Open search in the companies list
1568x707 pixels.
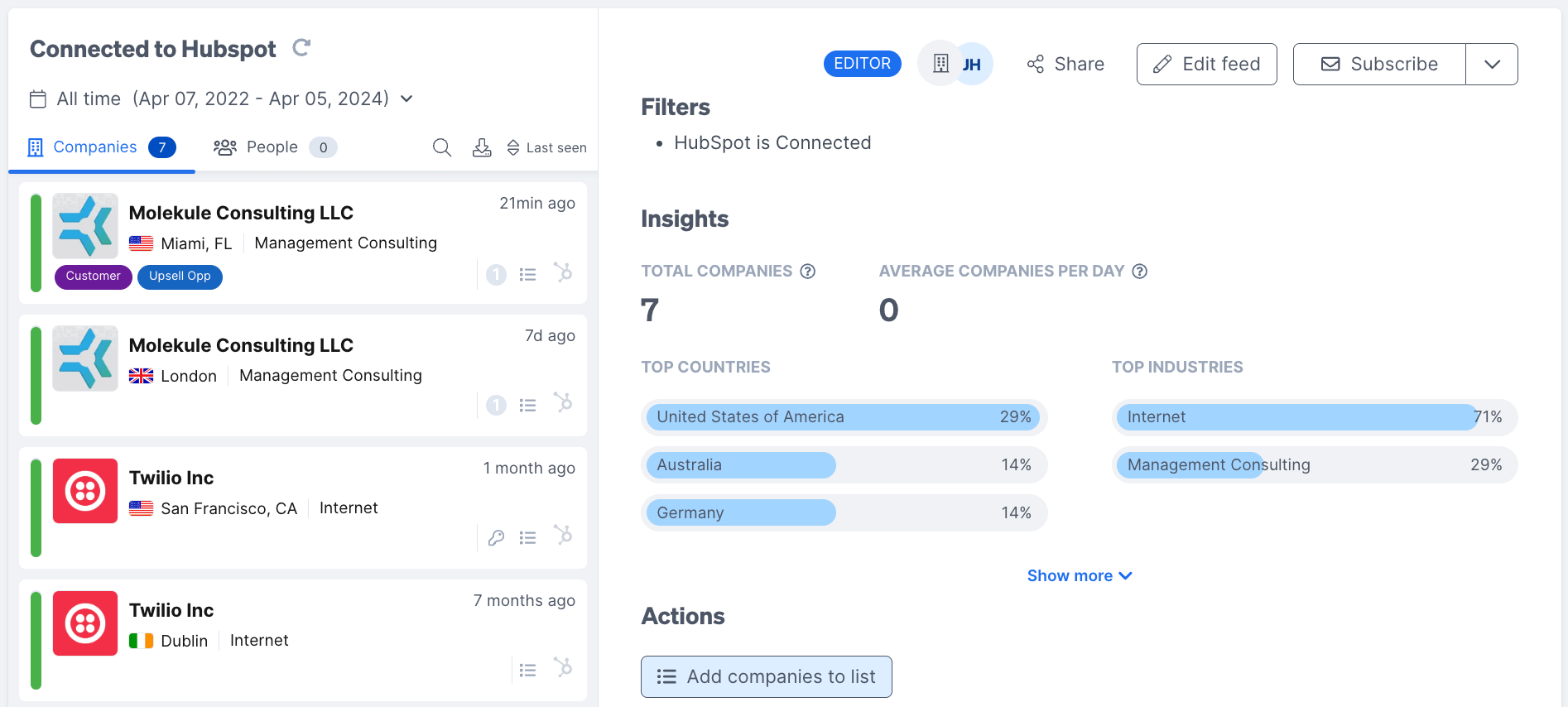[x=442, y=147]
